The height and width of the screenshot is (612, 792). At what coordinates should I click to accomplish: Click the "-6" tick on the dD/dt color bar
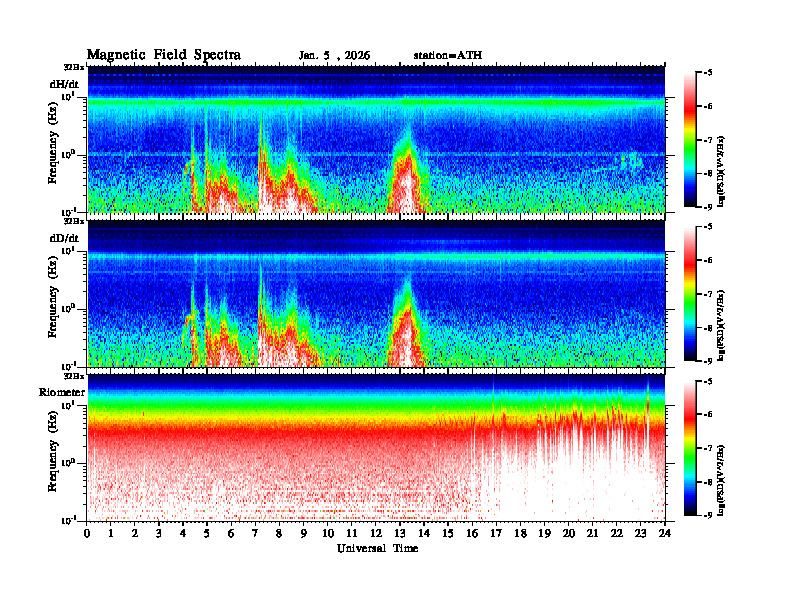(709, 260)
